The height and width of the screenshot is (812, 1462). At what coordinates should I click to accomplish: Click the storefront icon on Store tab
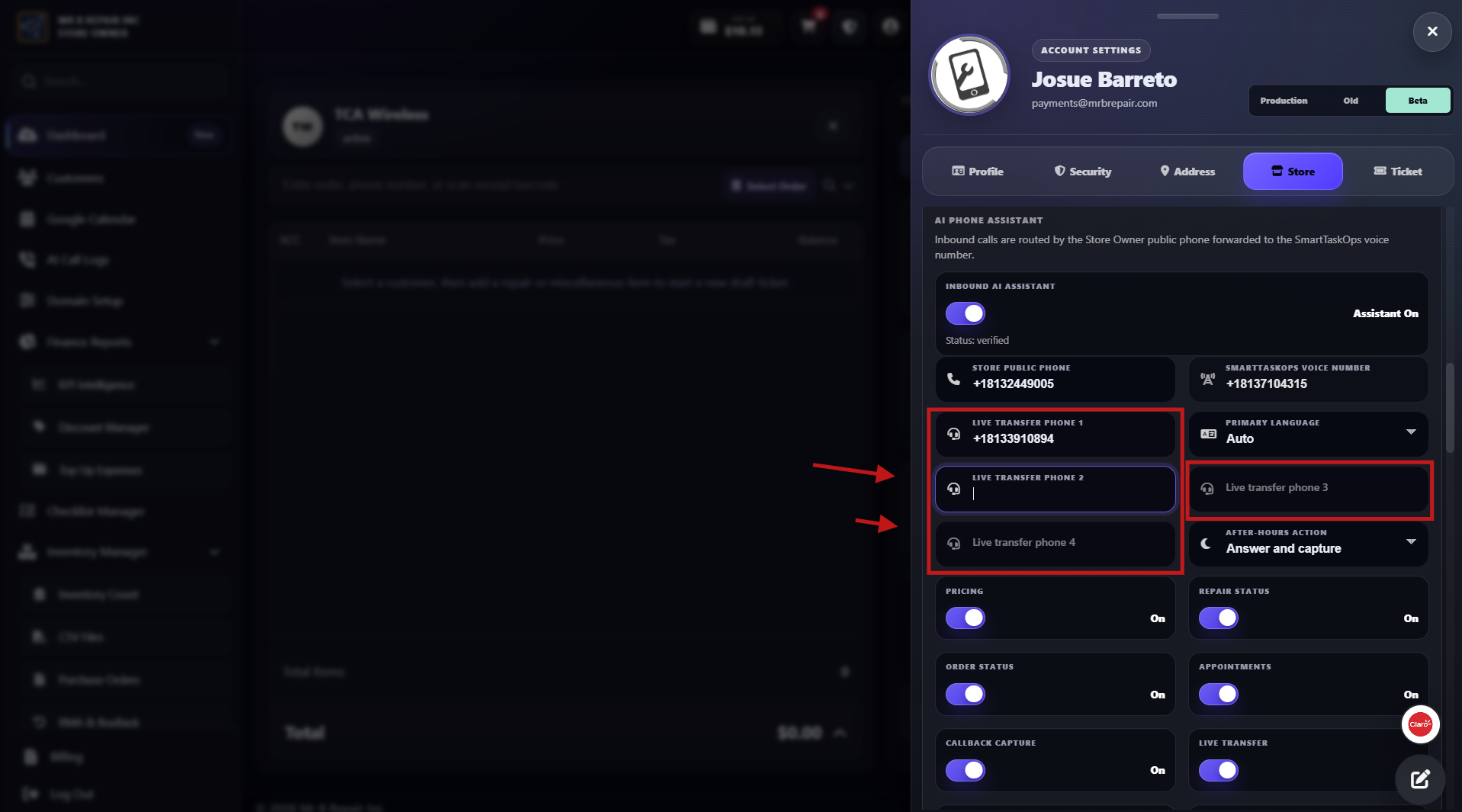tap(1277, 171)
